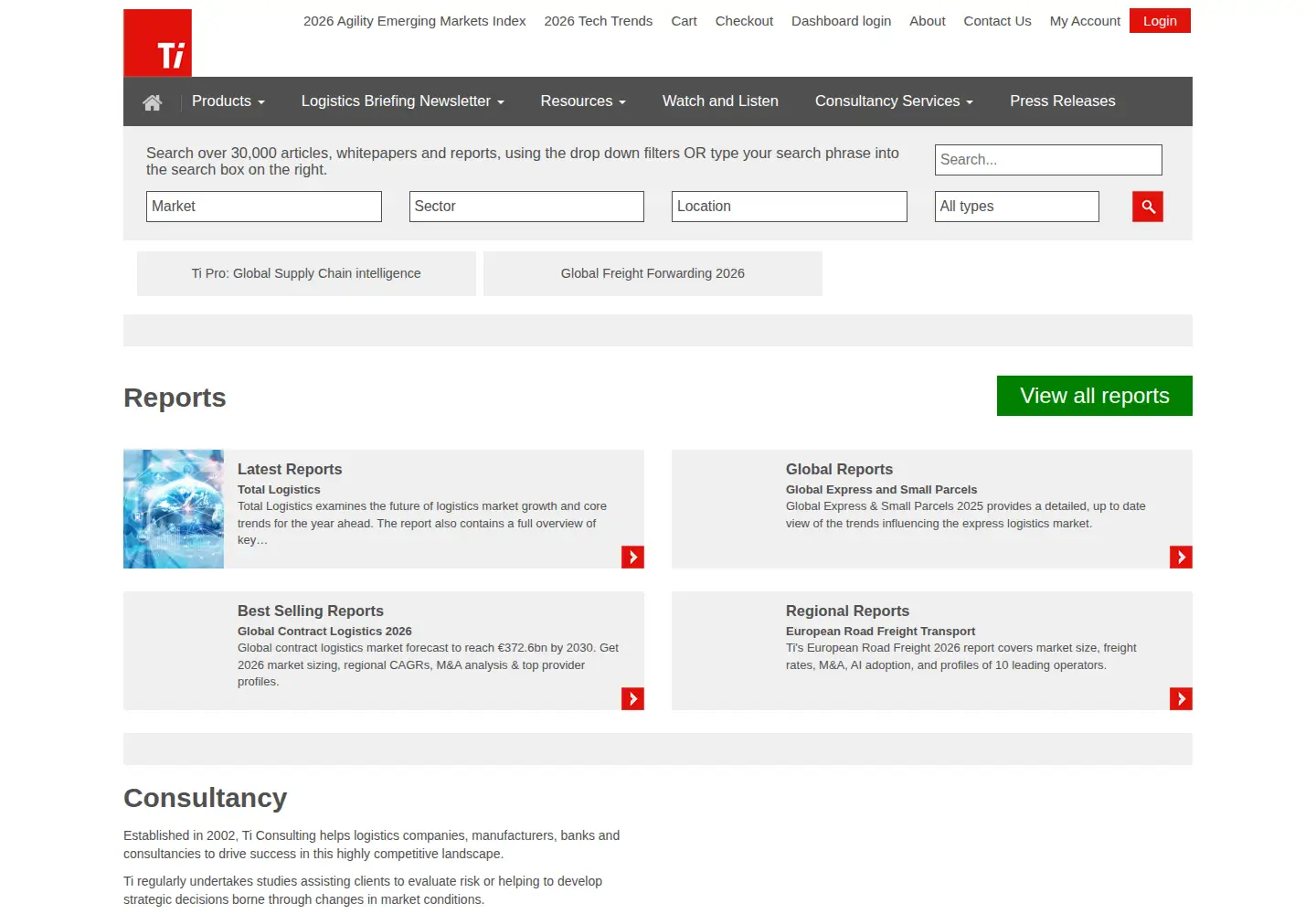Open Press Releases page

coord(1063,101)
